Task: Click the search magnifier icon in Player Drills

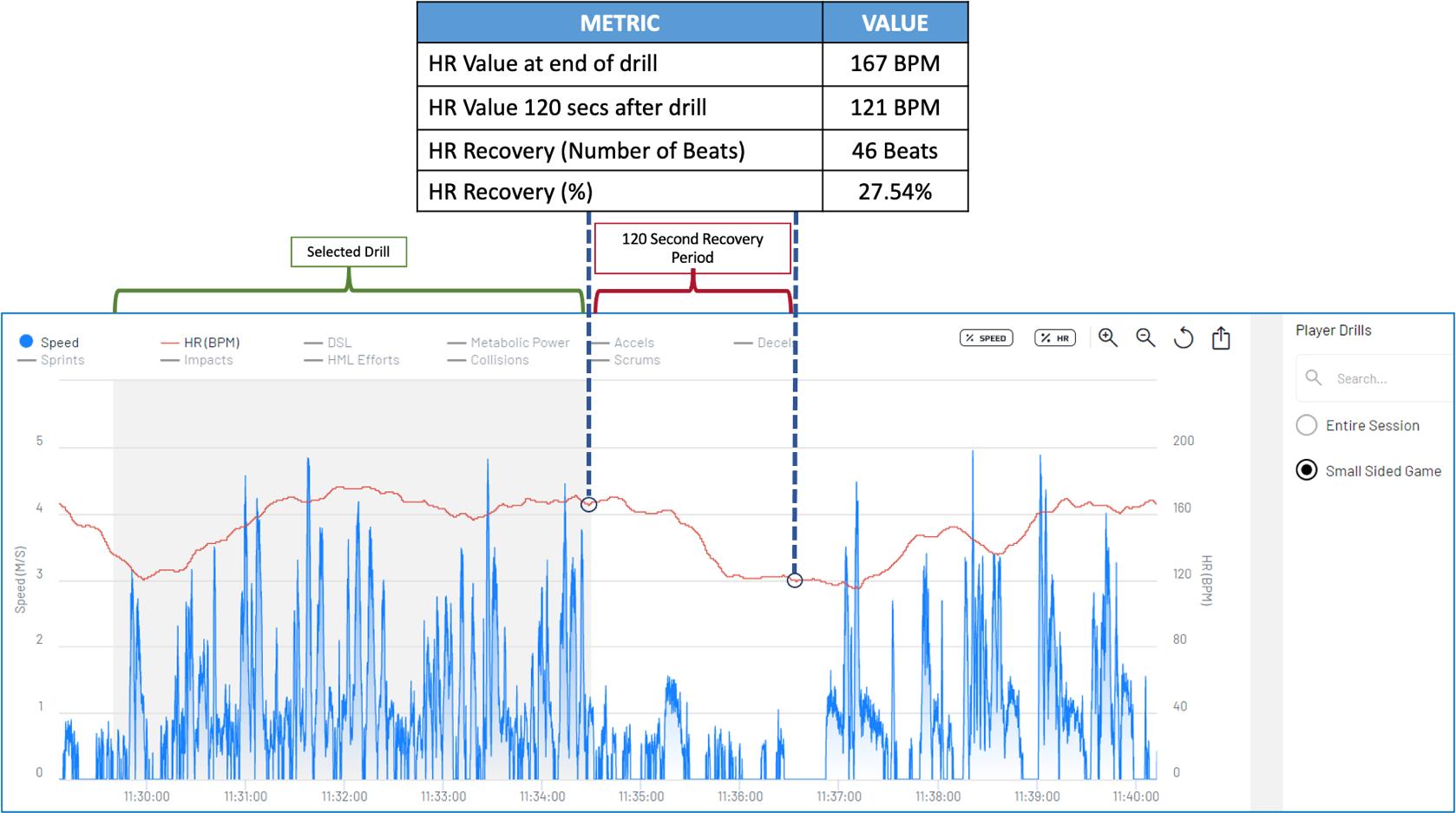Action: 1314,377
